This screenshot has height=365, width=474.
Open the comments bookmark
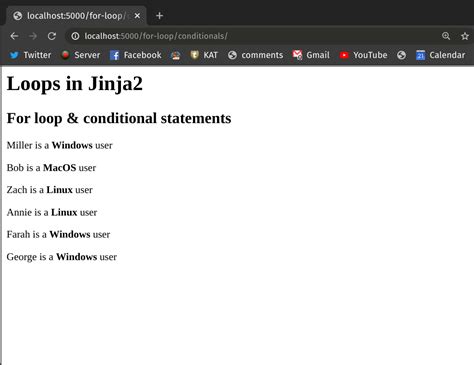(x=256, y=55)
